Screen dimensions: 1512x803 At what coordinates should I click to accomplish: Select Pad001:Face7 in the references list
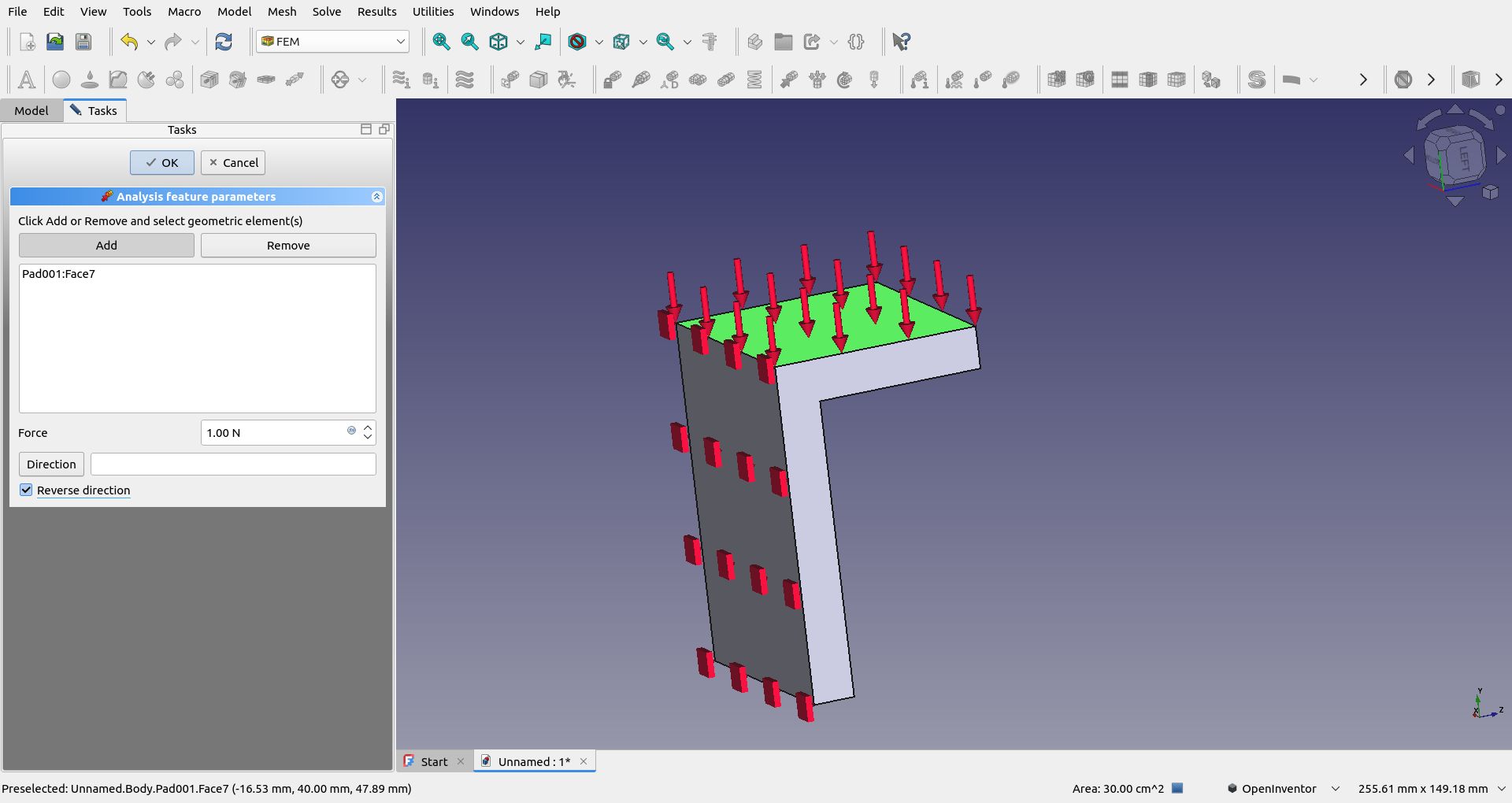pos(59,274)
